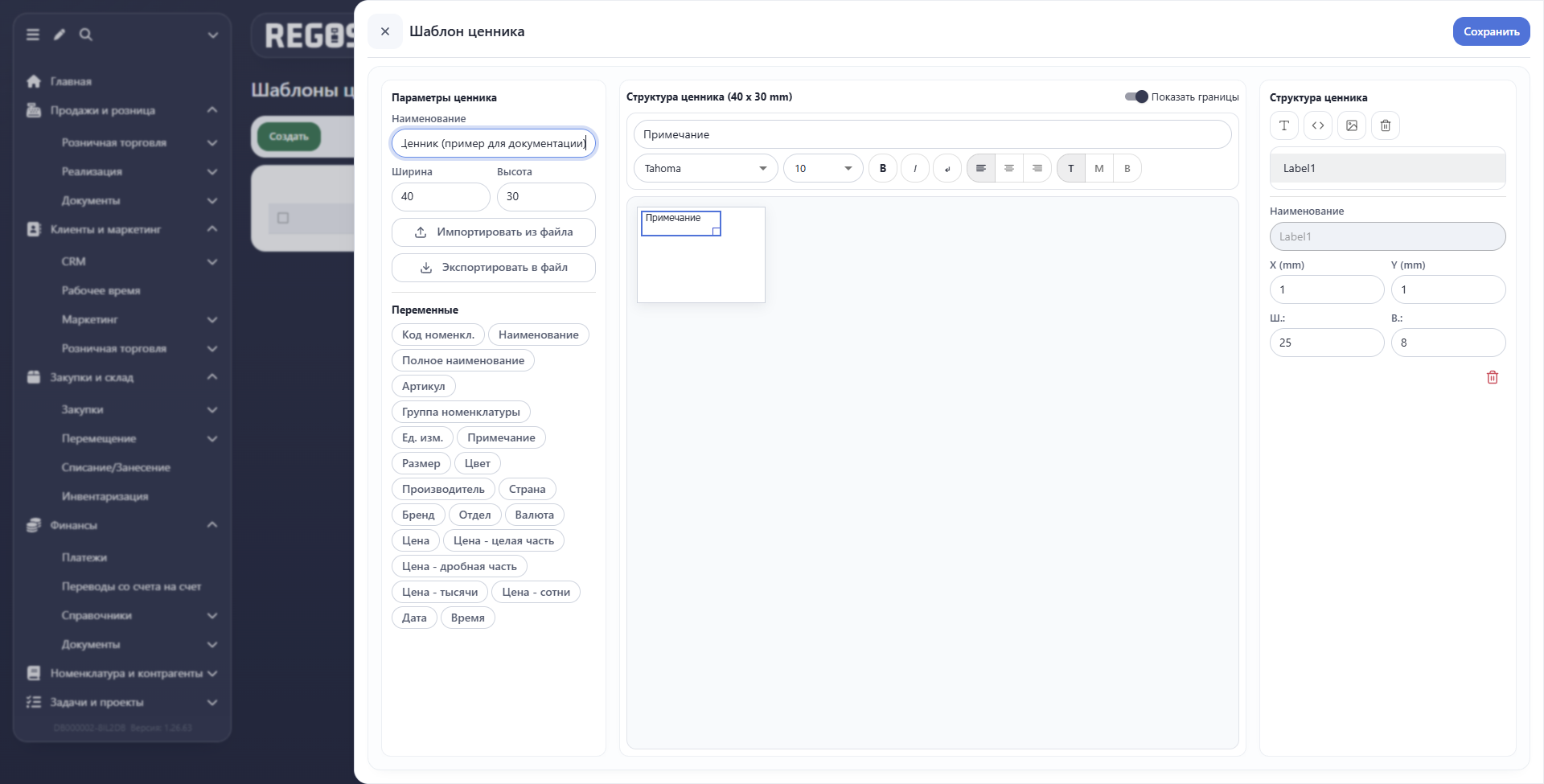Align text left
1544x784 pixels.
pos(981,168)
